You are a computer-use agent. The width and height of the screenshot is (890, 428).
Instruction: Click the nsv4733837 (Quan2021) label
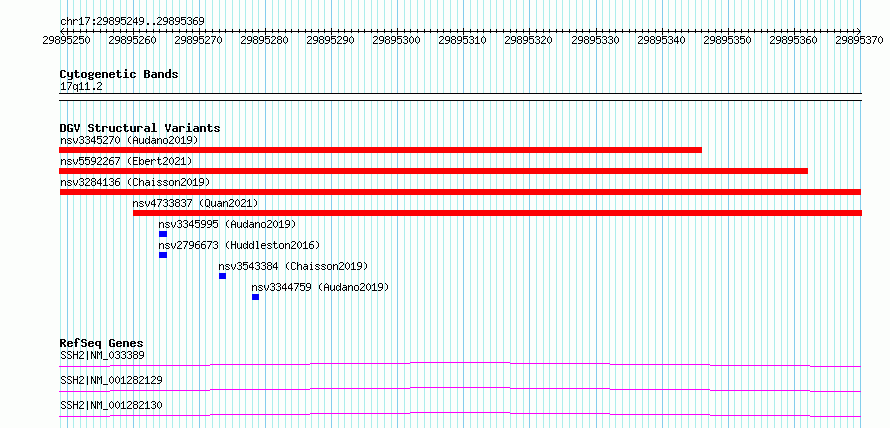click(x=195, y=203)
